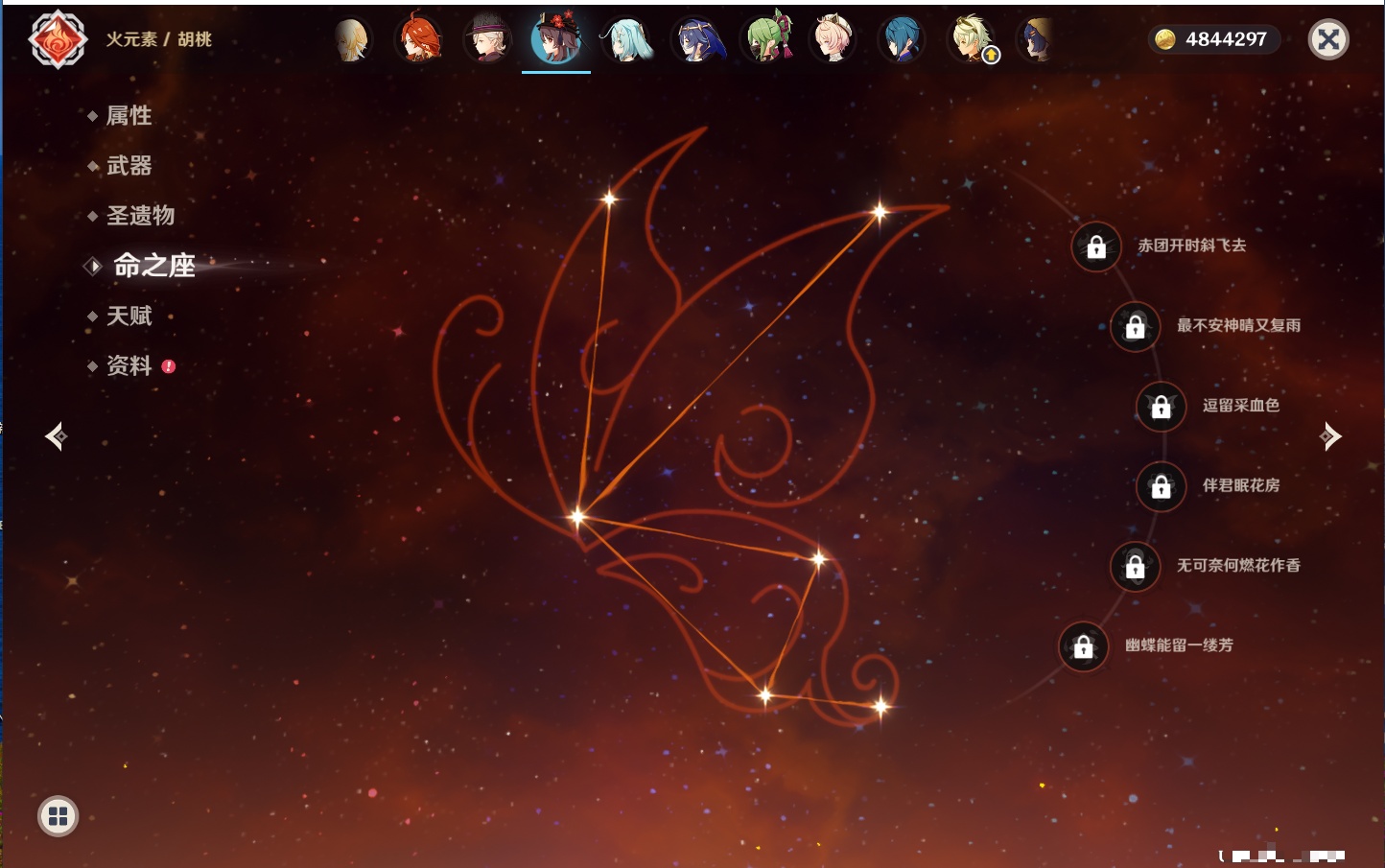Select the top-hat character avatar
Viewport: 1385px width, 868px height.
click(487, 40)
